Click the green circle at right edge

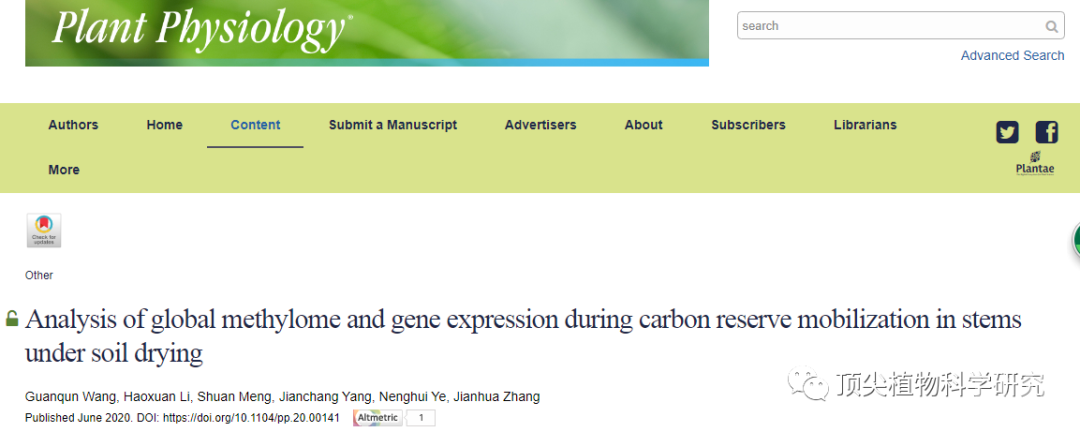pyautogui.click(x=1075, y=241)
